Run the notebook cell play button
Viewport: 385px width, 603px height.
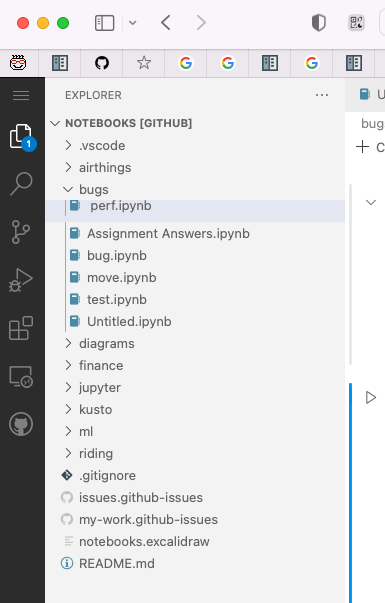(371, 397)
